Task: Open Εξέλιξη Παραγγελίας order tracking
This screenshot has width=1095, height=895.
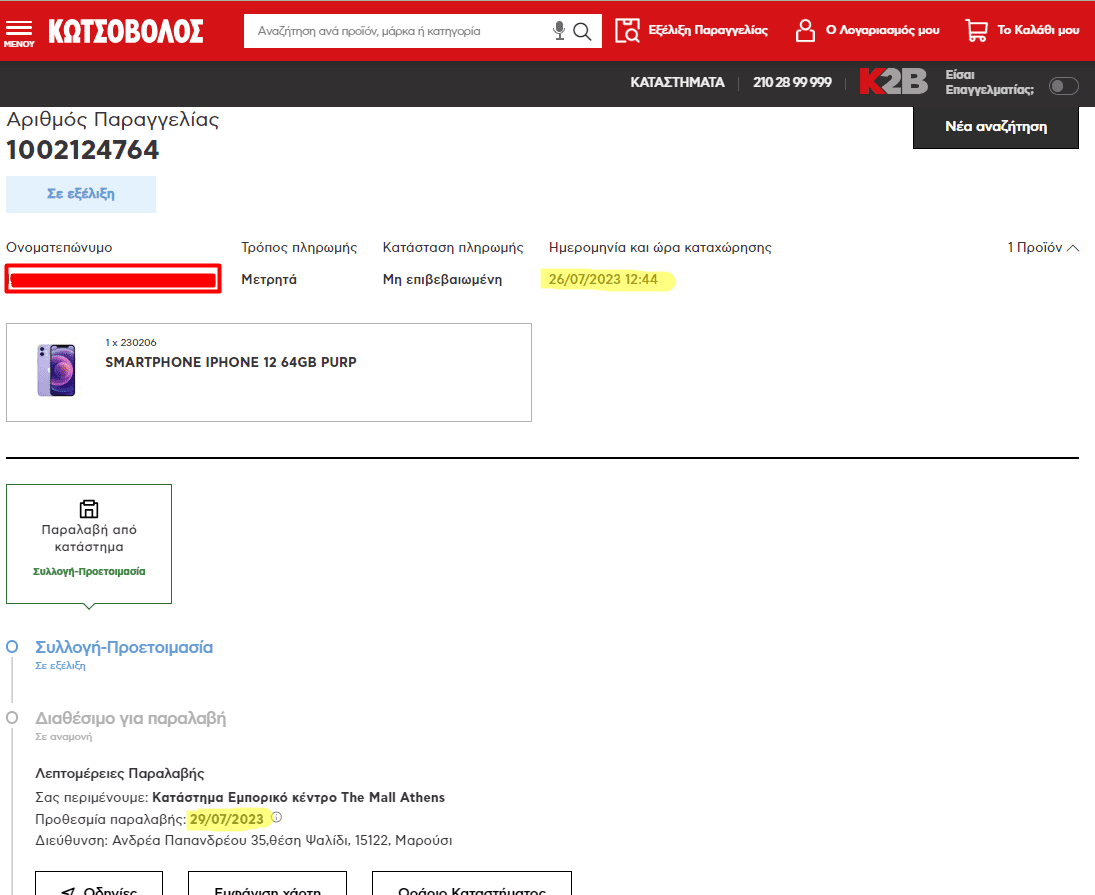Action: [x=692, y=30]
